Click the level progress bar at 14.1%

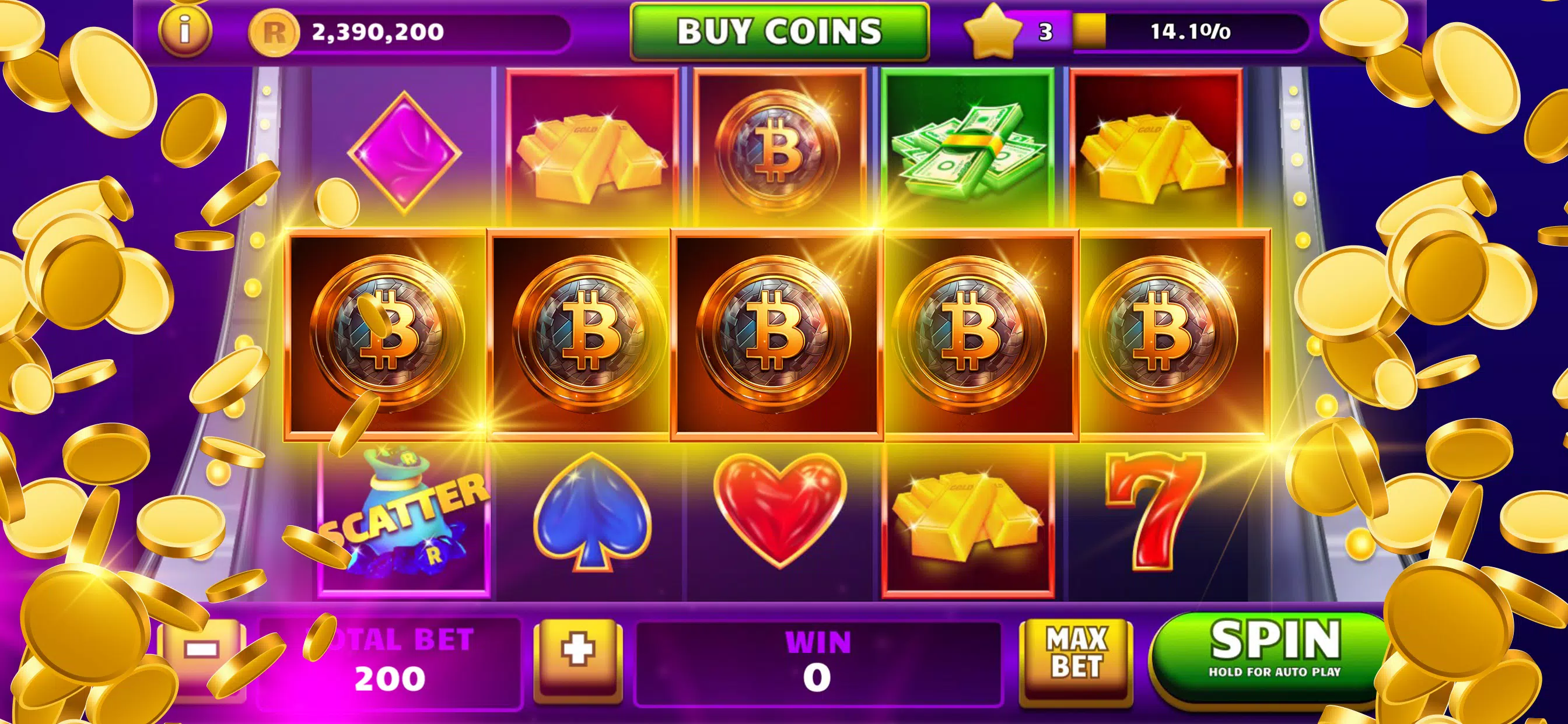(1189, 31)
